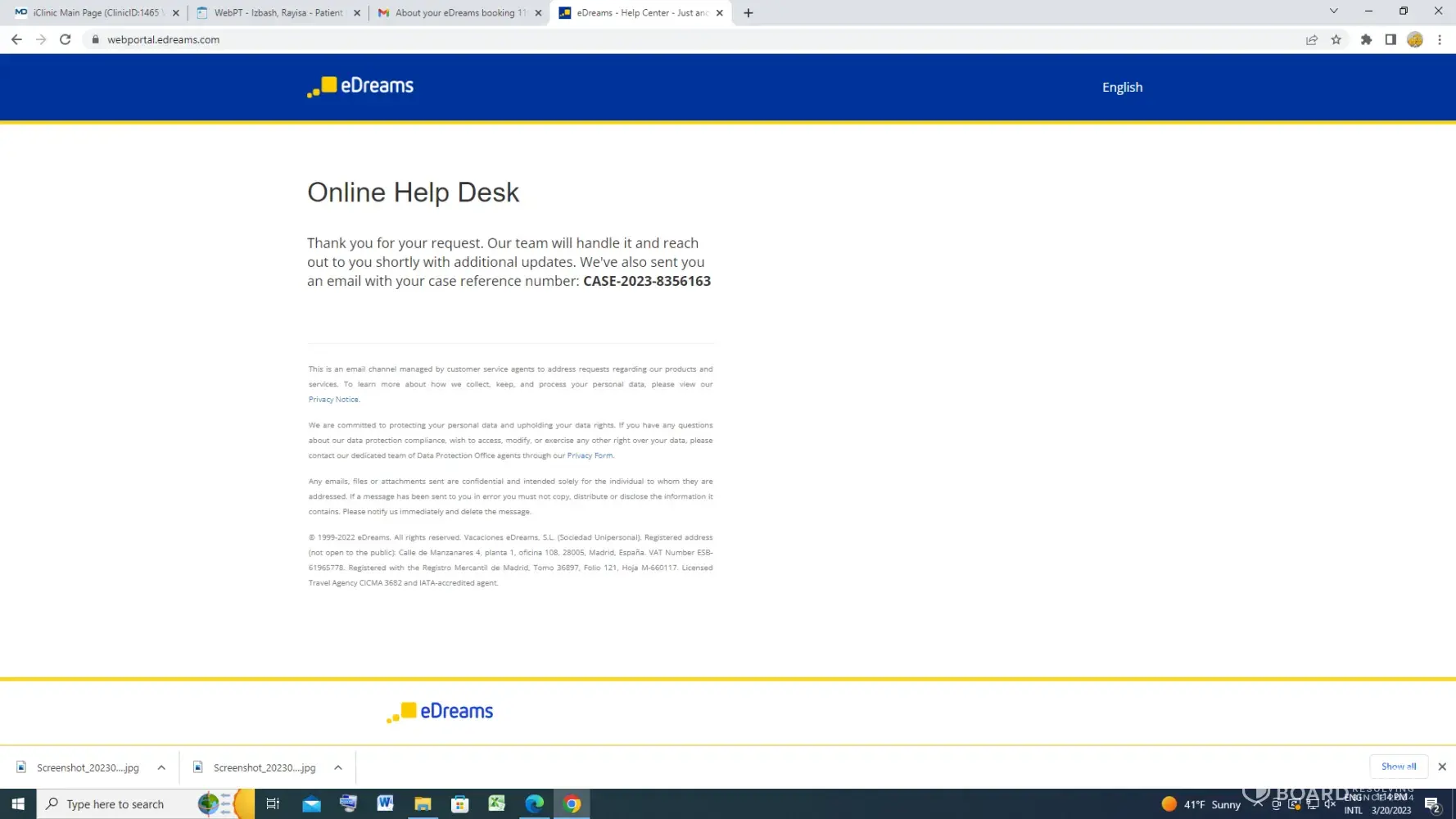This screenshot has width=1456, height=819.
Task: Toggle the browser side panel icon
Action: pyautogui.click(x=1390, y=39)
